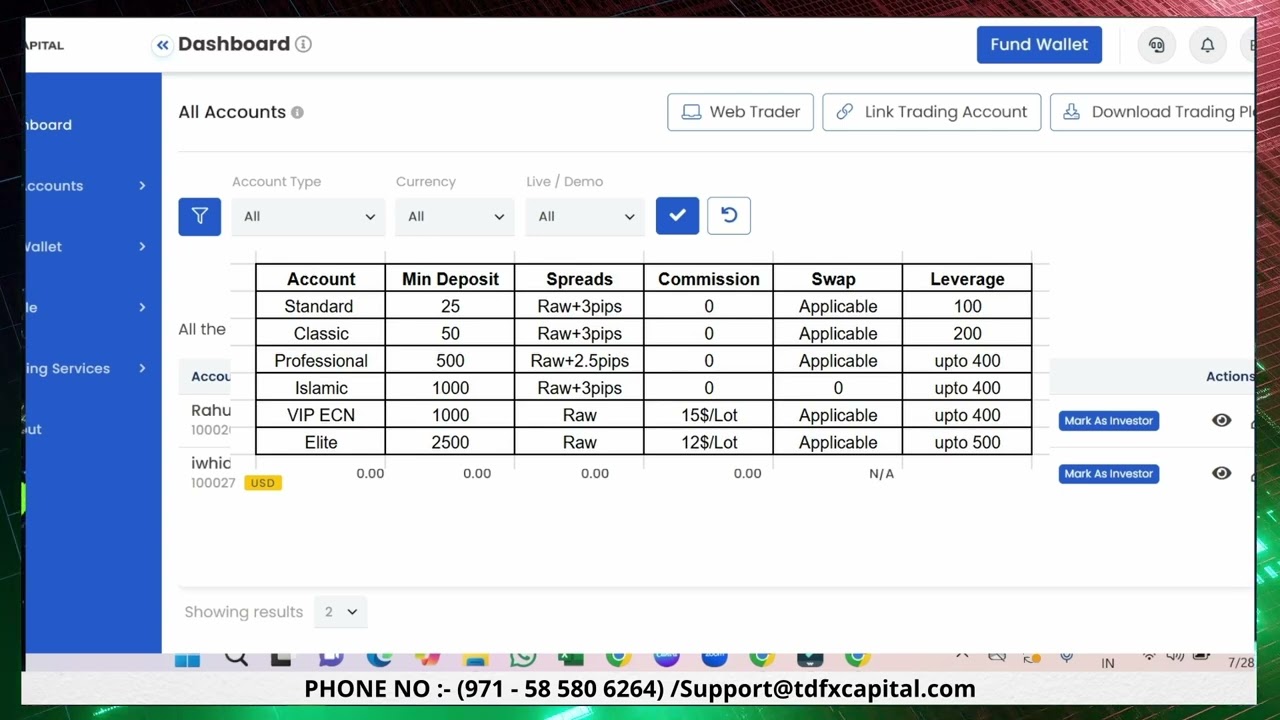The image size is (1280, 720).
Task: Open the taskbar Search magnifier
Action: coord(236,658)
